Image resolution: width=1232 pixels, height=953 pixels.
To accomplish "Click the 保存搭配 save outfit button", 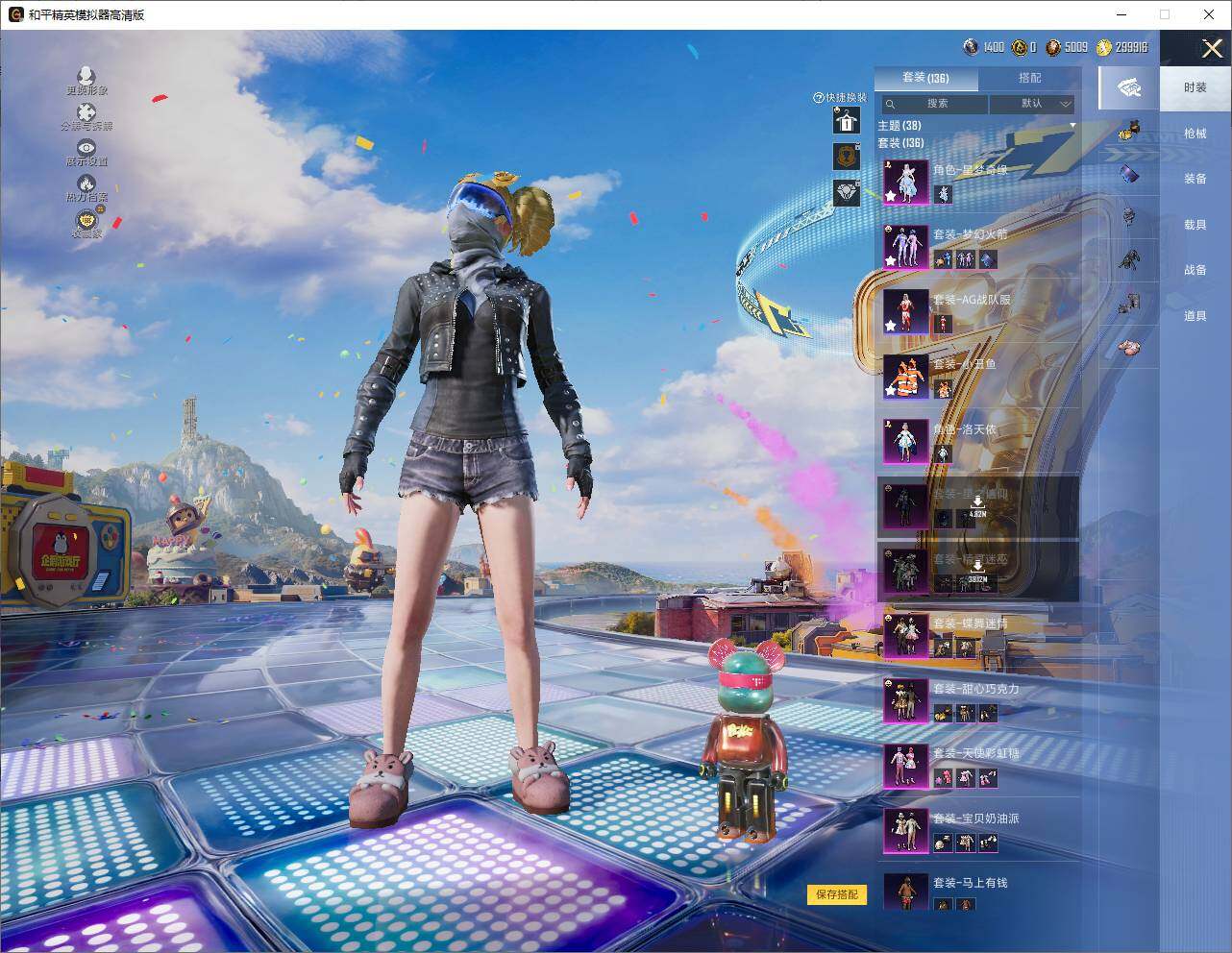I will (836, 894).
